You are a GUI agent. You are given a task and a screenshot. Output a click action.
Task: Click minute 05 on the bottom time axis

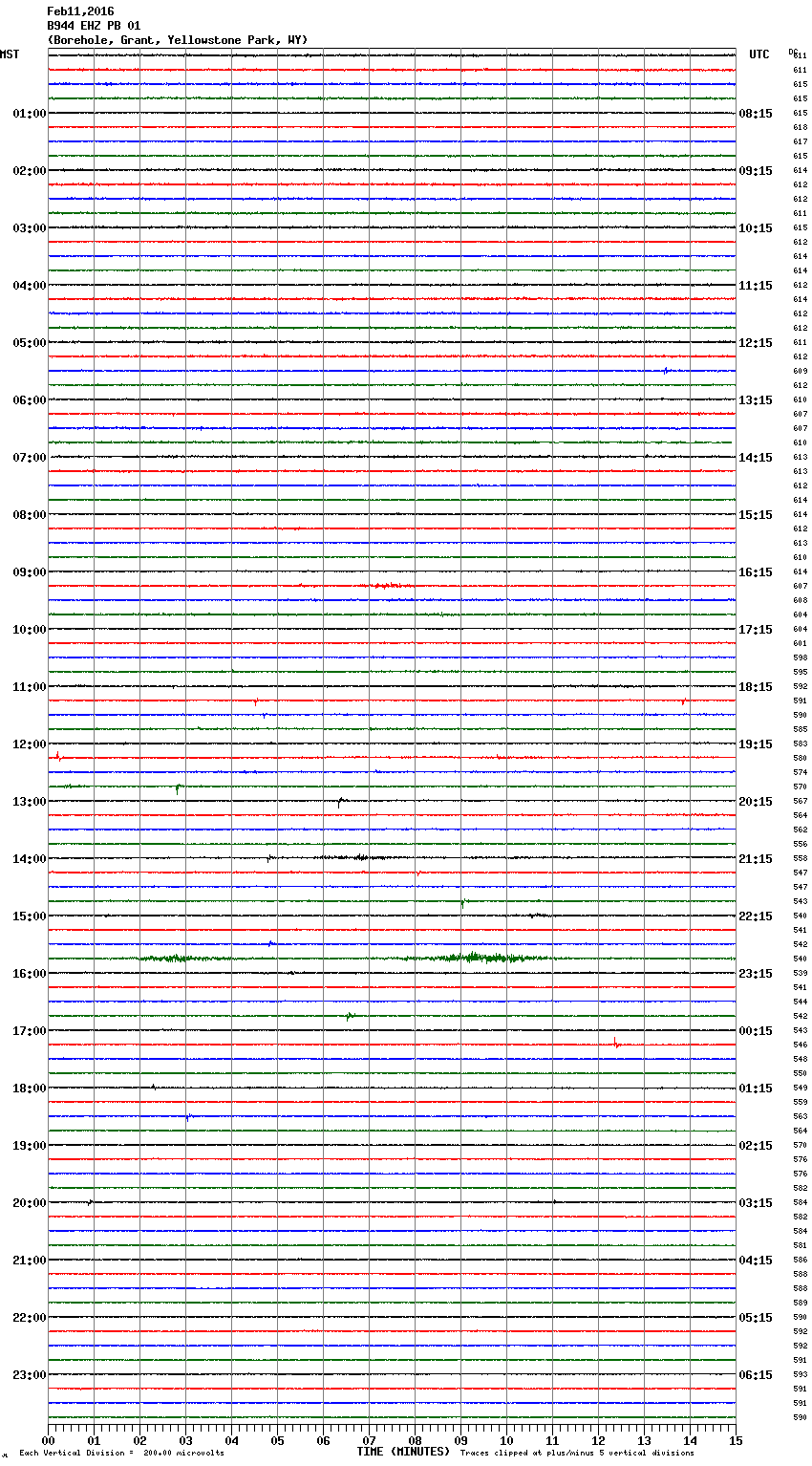(278, 1440)
